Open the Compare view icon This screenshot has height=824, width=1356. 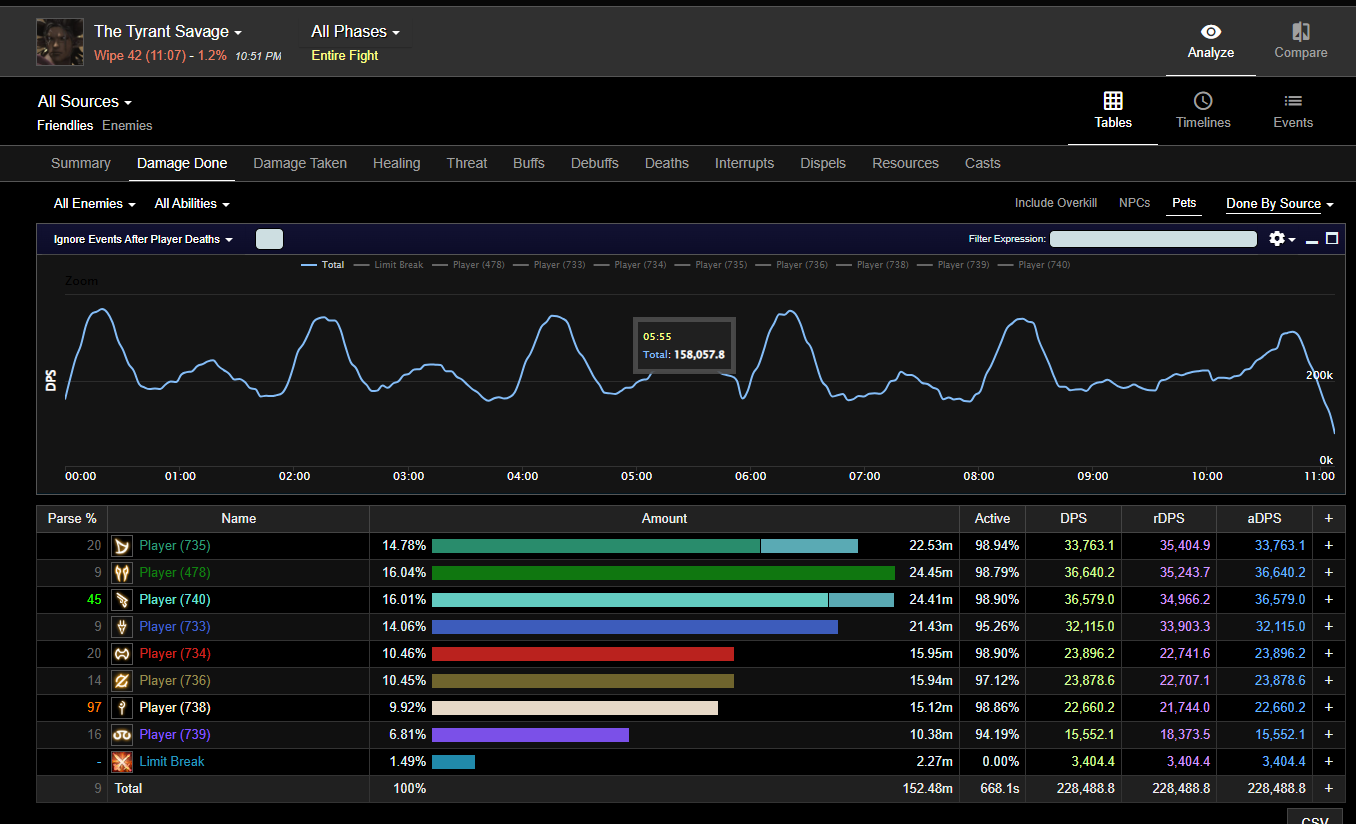[x=1301, y=32]
